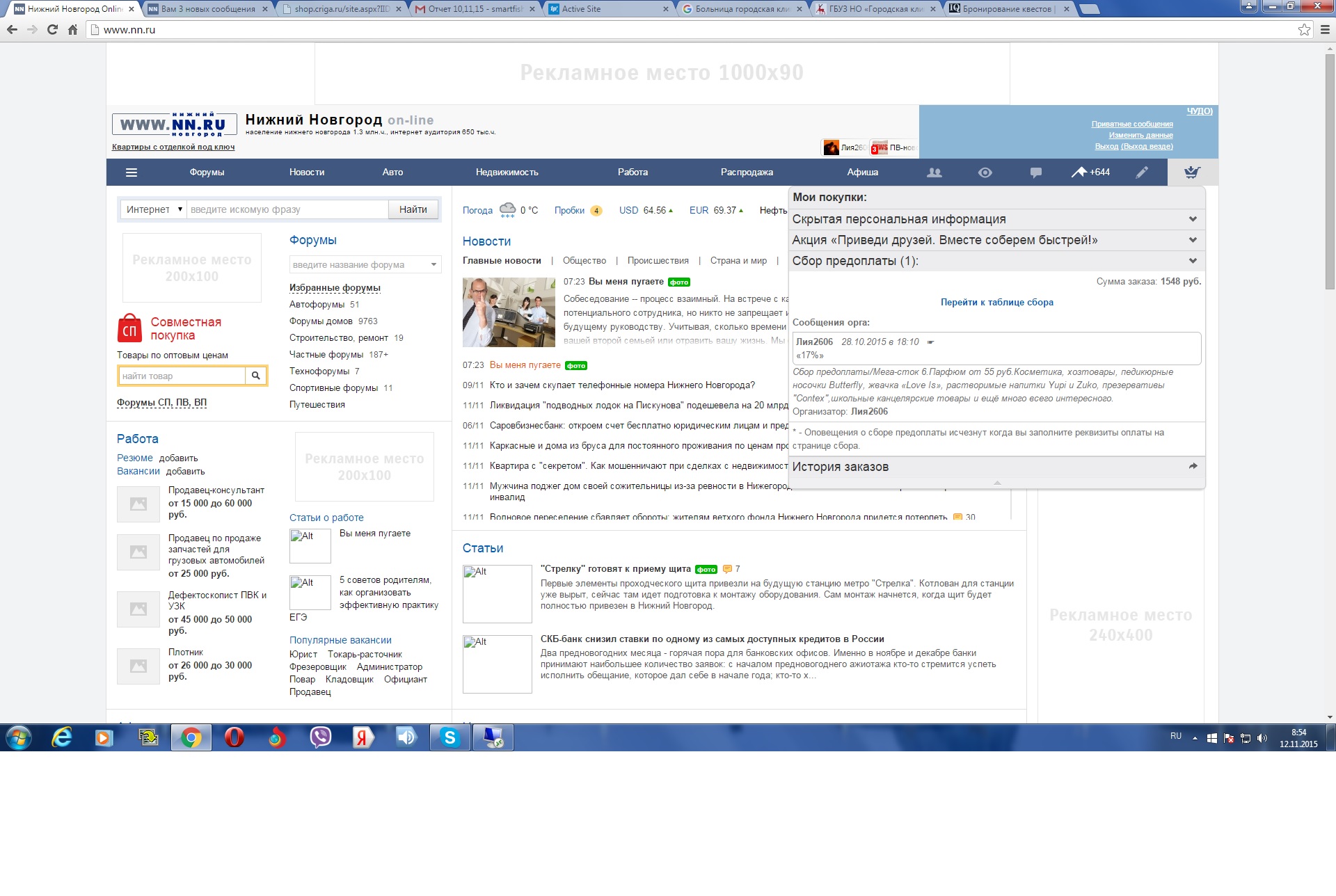The height and width of the screenshot is (896, 1336).
Task: Click the pencil edit icon
Action: [1142, 173]
